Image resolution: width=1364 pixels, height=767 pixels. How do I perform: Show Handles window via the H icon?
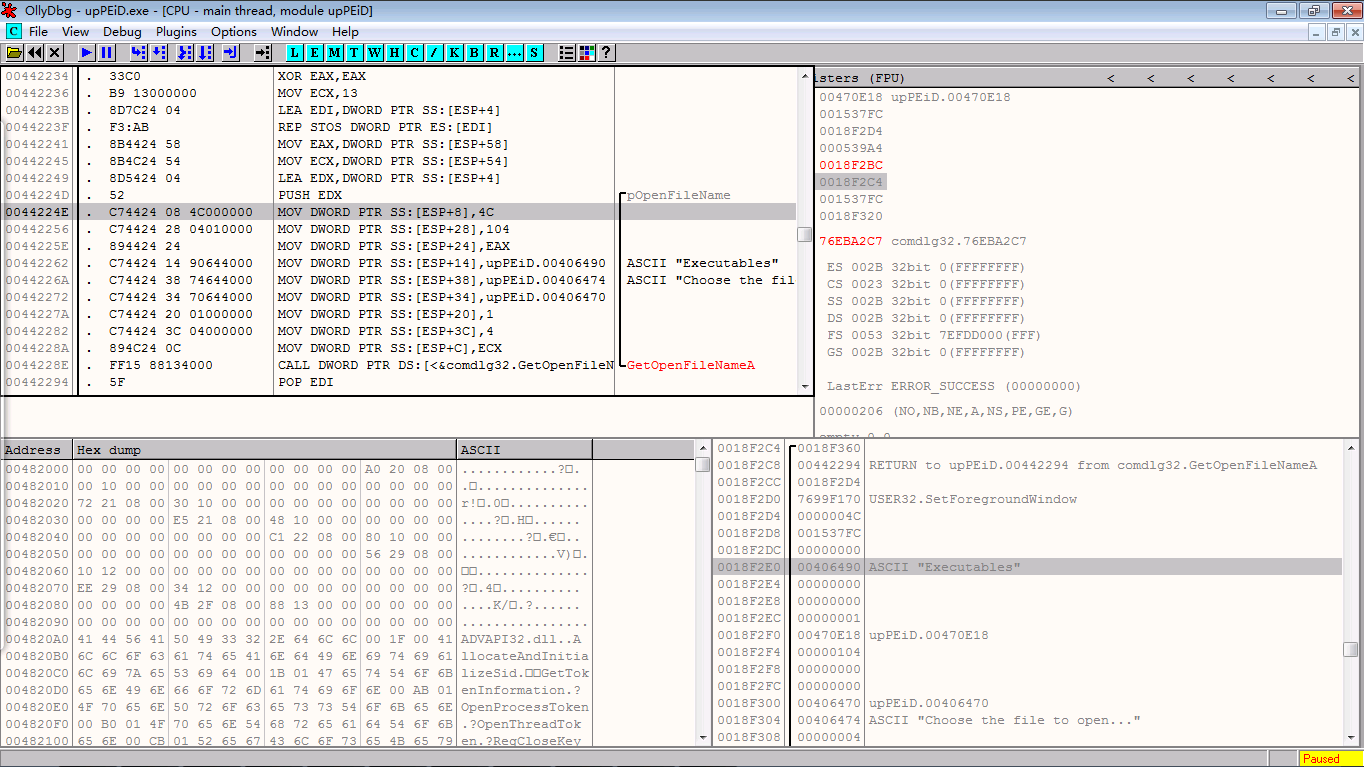[x=395, y=52]
